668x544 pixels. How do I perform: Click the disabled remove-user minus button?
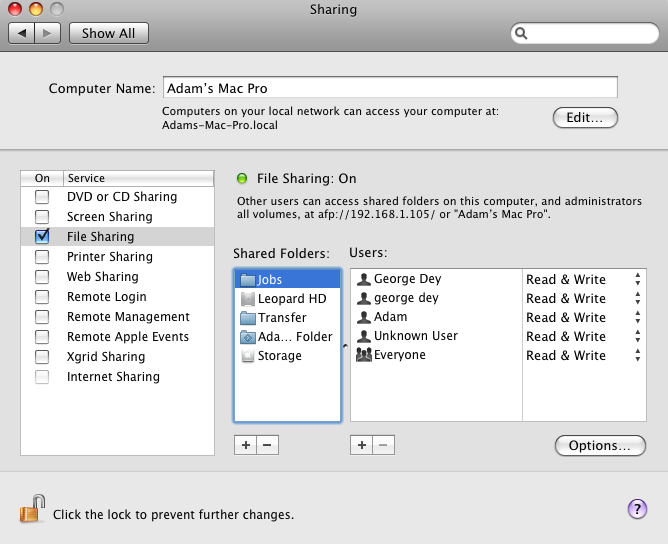pyautogui.click(x=383, y=445)
